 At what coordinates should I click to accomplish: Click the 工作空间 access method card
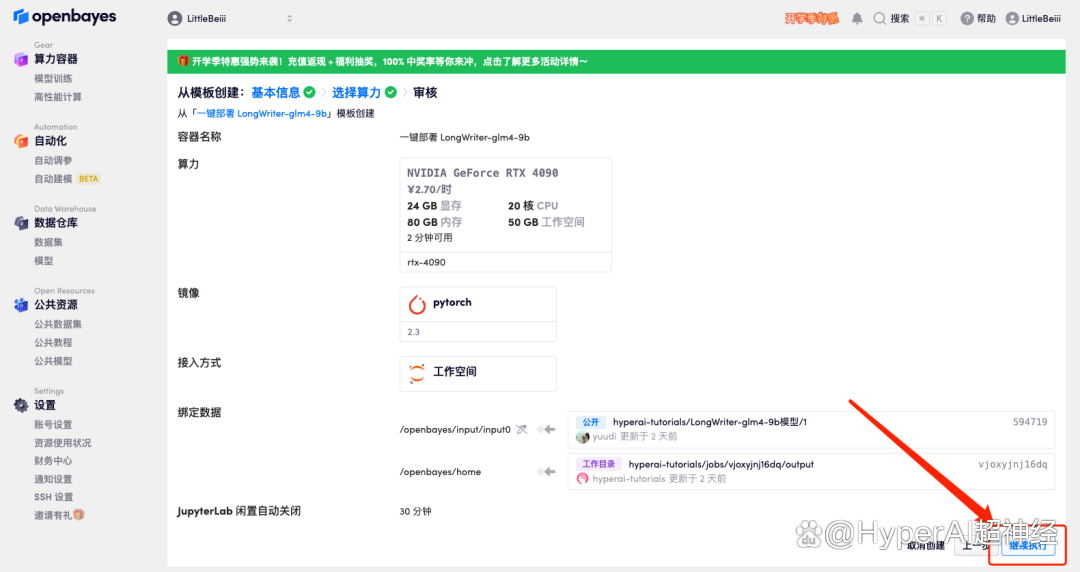point(477,373)
